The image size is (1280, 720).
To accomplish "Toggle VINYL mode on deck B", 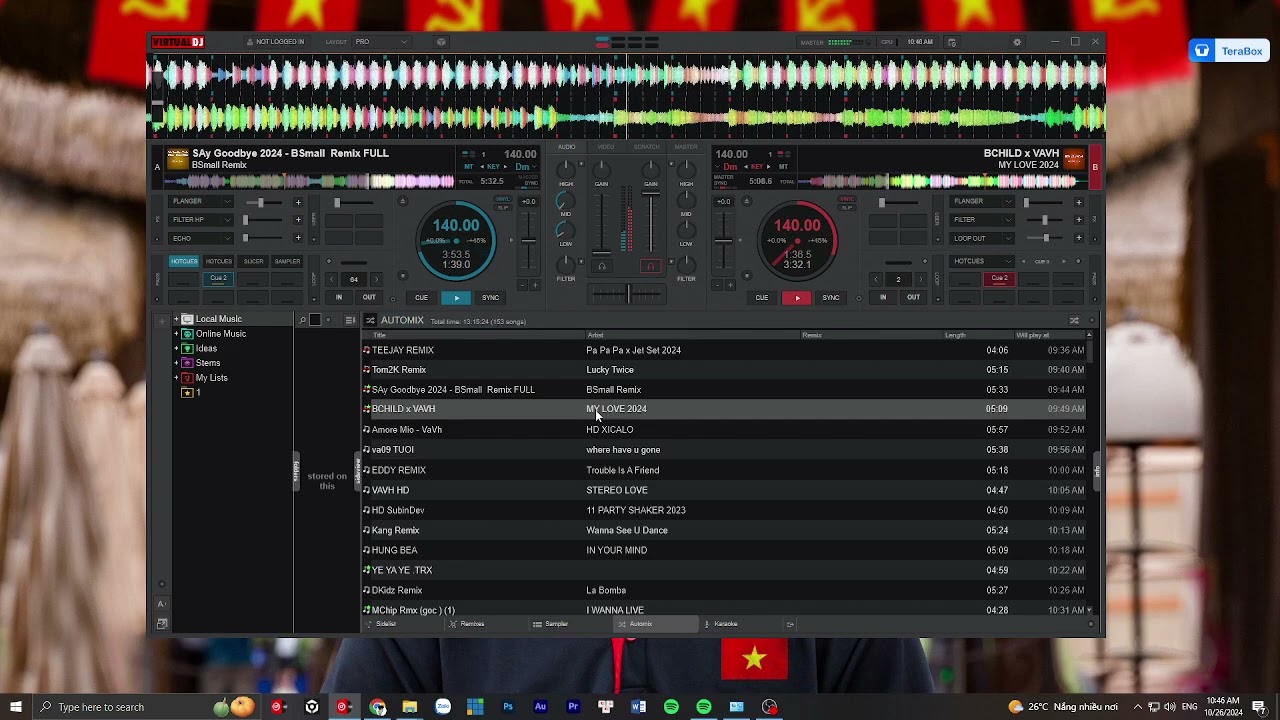I will click(x=847, y=199).
